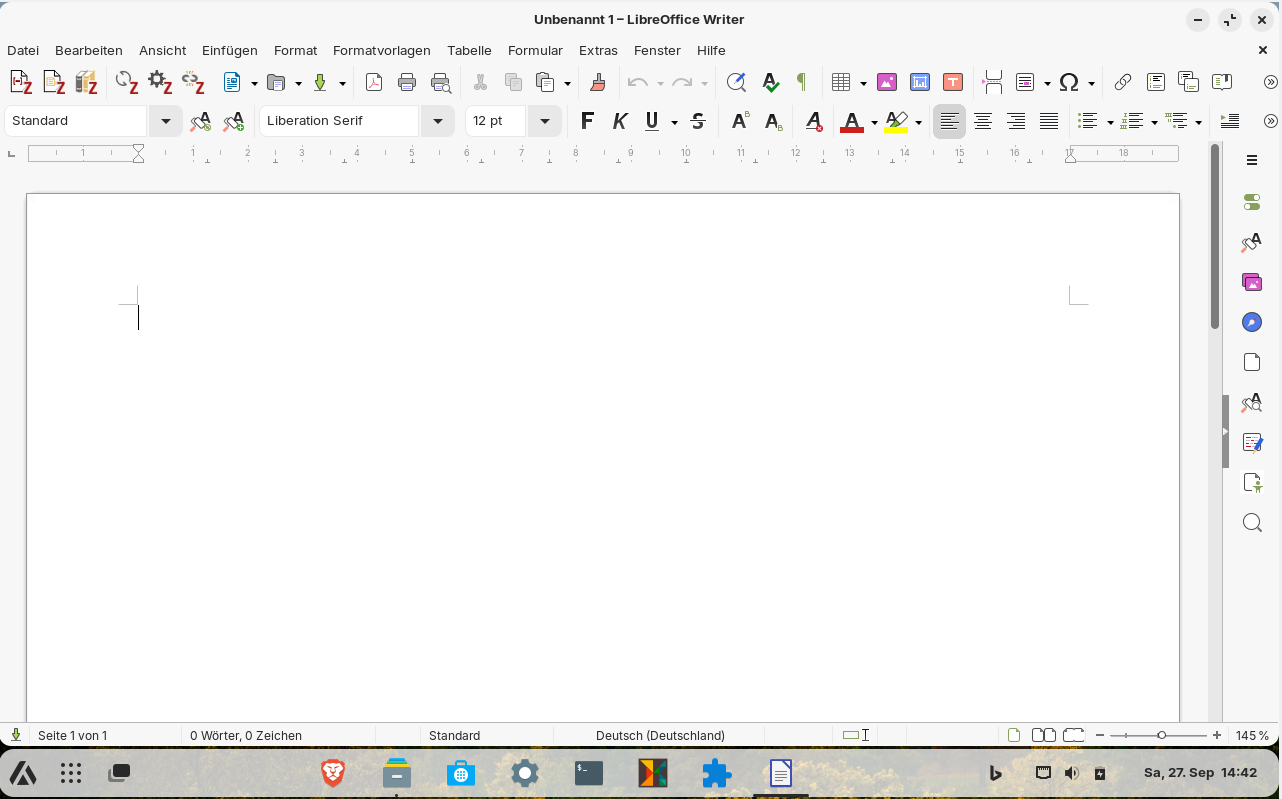Click the Insert Image icon
Image resolution: width=1282 pixels, height=799 pixels.
pyautogui.click(x=886, y=83)
